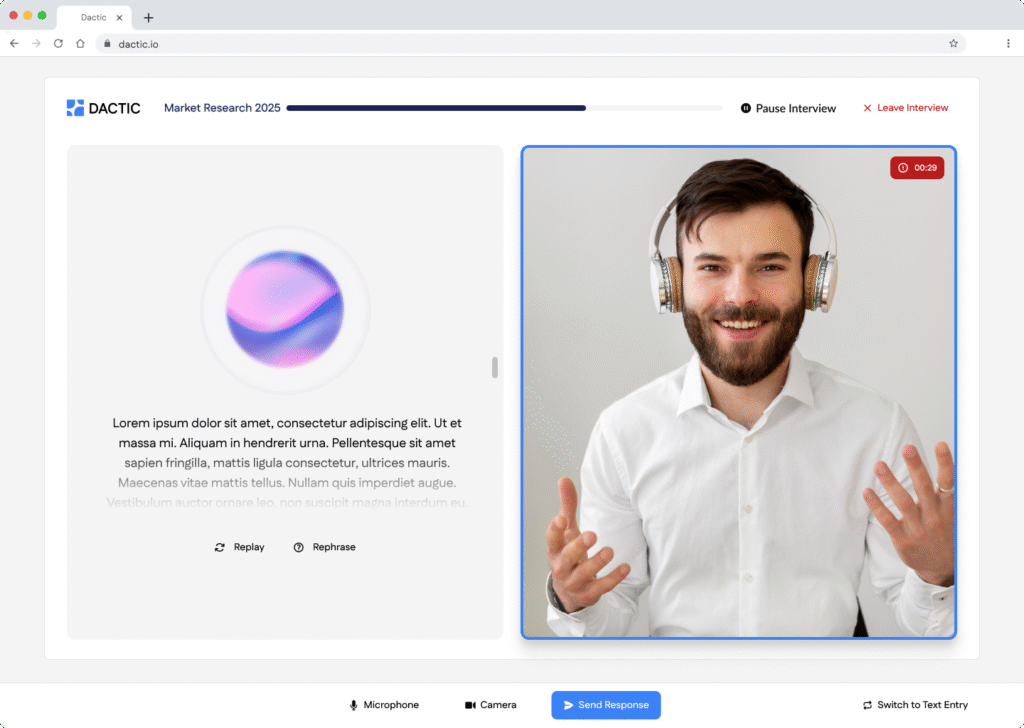Open the site information lock icon
Image resolution: width=1024 pixels, height=728 pixels.
(x=106, y=43)
